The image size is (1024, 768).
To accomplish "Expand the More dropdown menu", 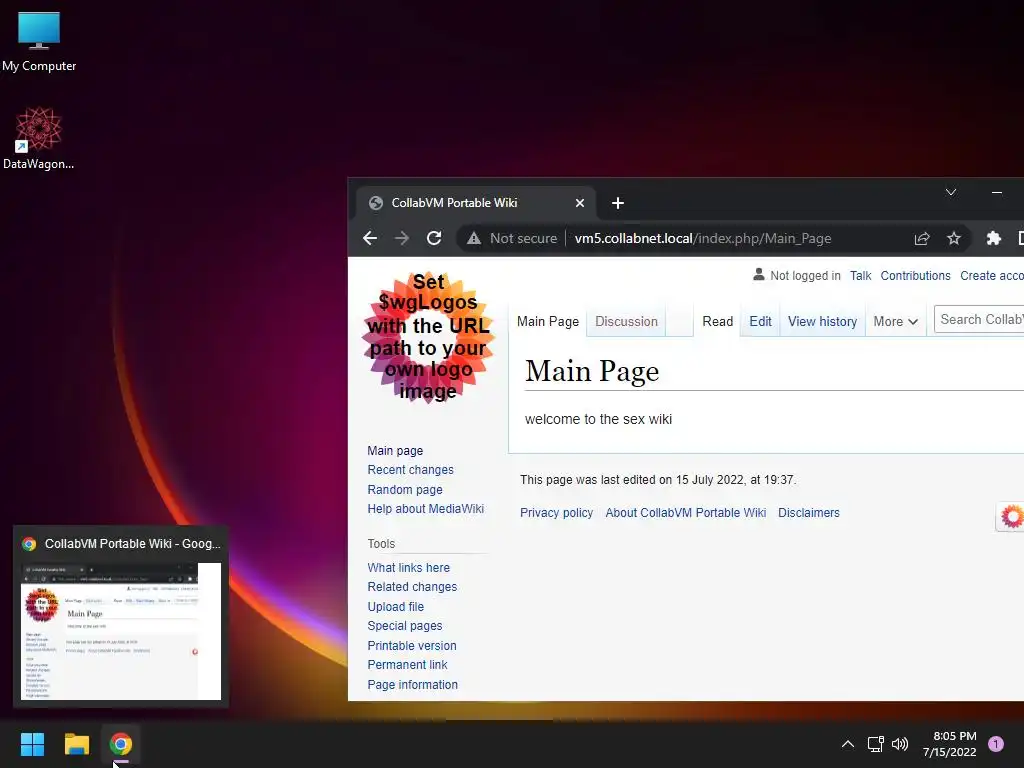I will (x=895, y=321).
